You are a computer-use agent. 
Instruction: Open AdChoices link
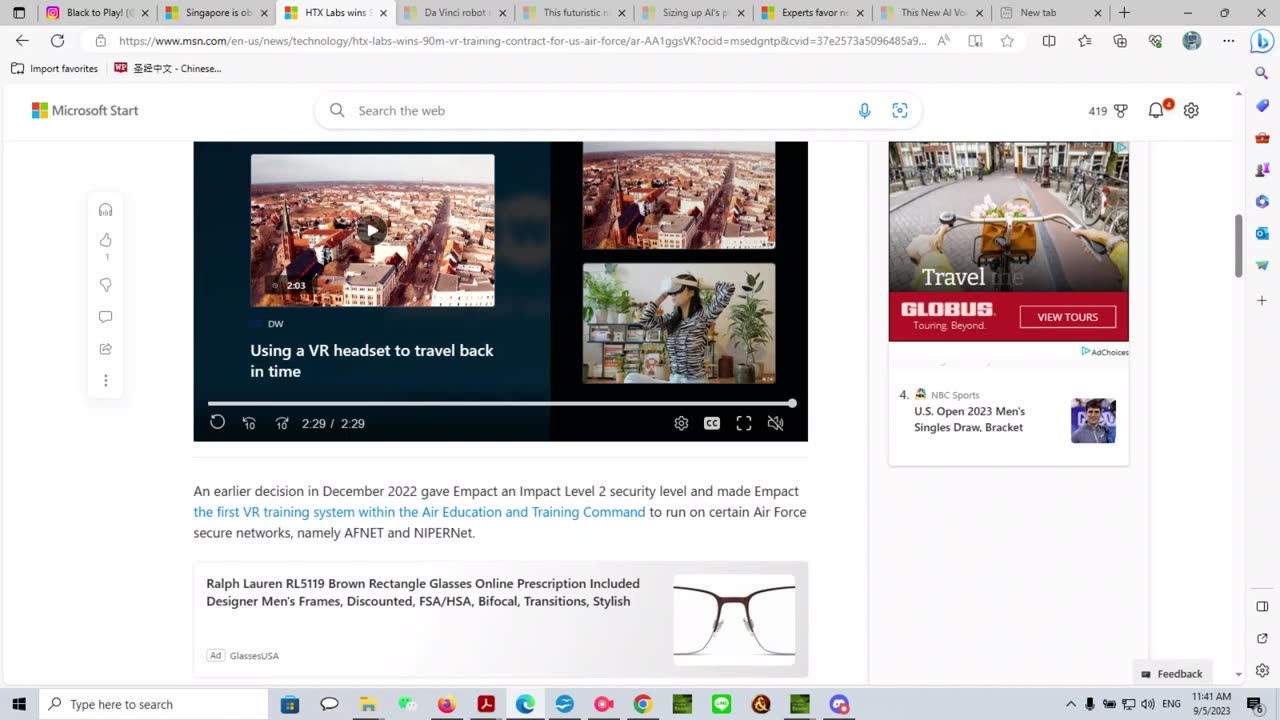click(x=1104, y=352)
